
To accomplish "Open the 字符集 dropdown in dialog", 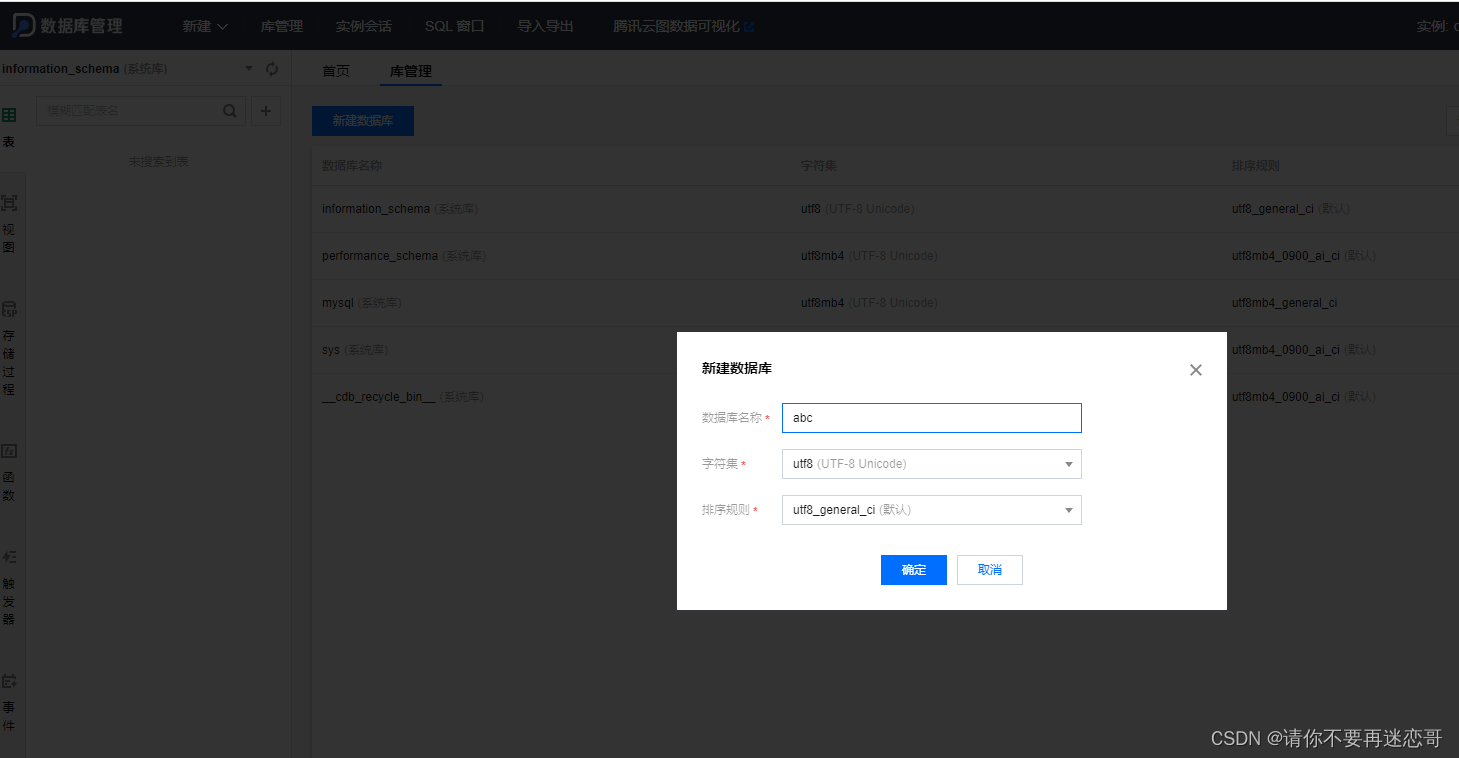I will [x=932, y=464].
